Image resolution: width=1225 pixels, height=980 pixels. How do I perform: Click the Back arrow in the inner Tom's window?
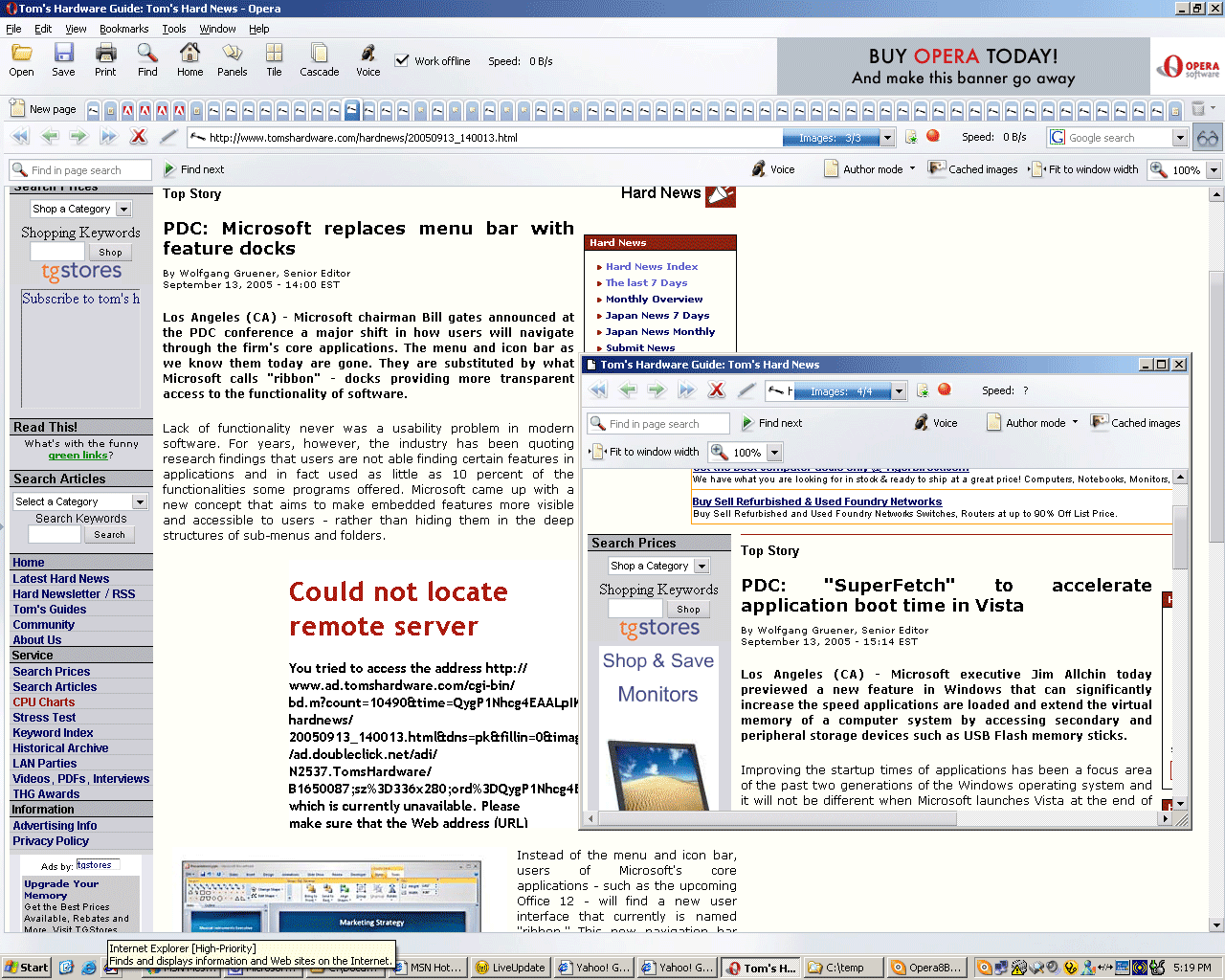(628, 390)
